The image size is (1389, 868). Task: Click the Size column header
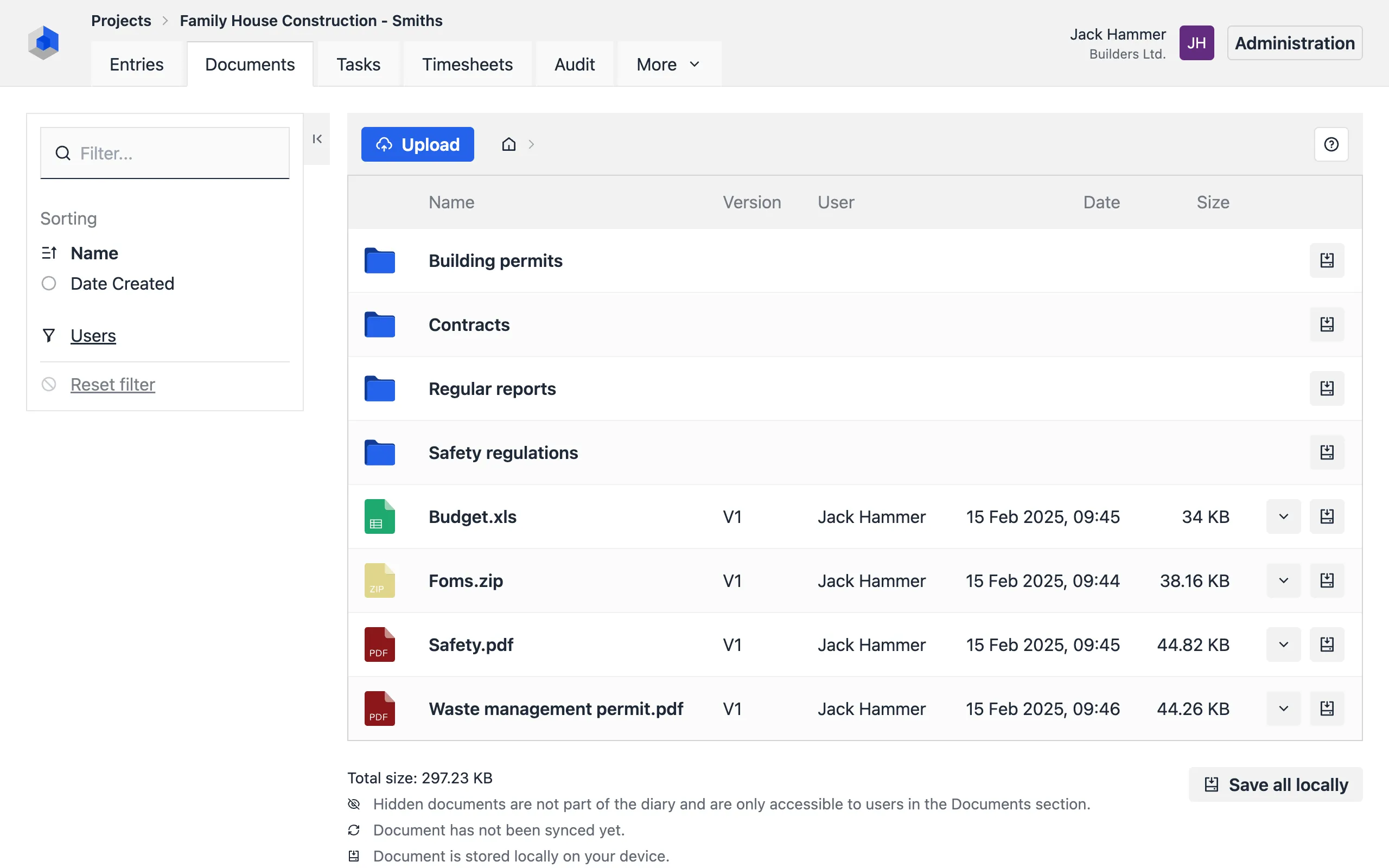1212,202
